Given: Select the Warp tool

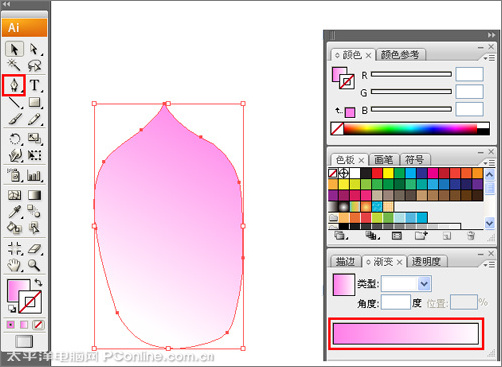Looking at the screenshot, I should (x=15, y=155).
